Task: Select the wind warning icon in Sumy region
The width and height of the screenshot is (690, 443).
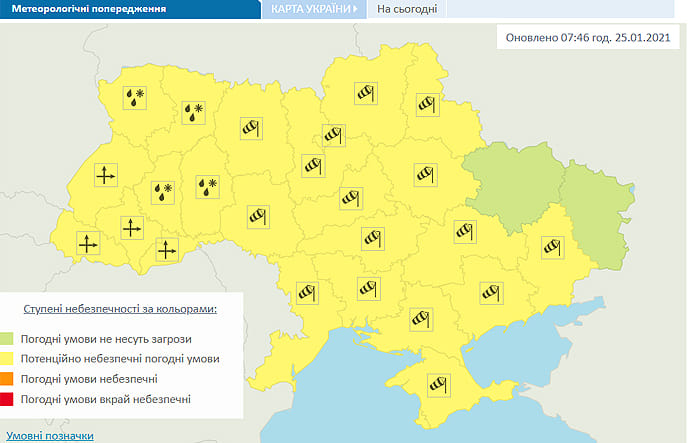Action: pyautogui.click(x=428, y=102)
